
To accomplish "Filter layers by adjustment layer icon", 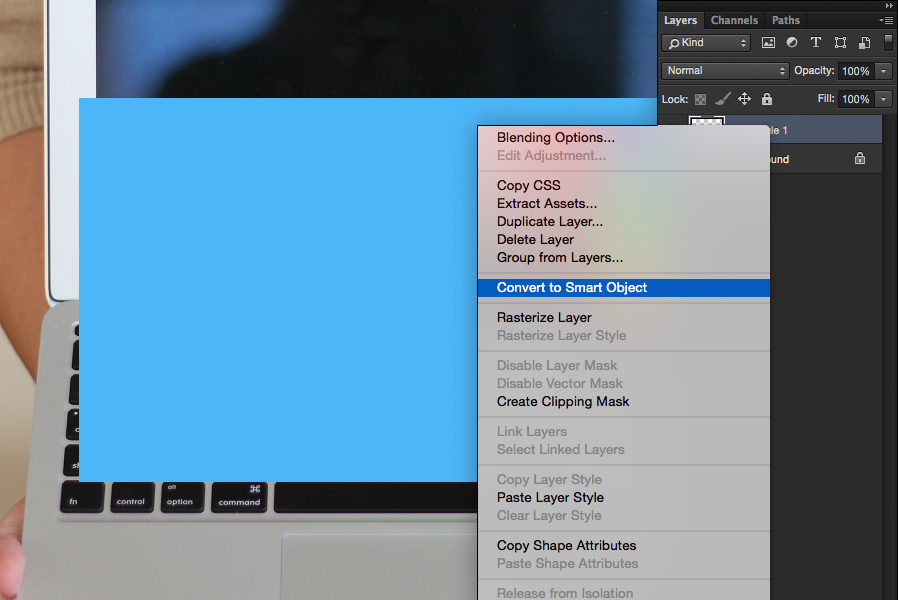I will (792, 42).
